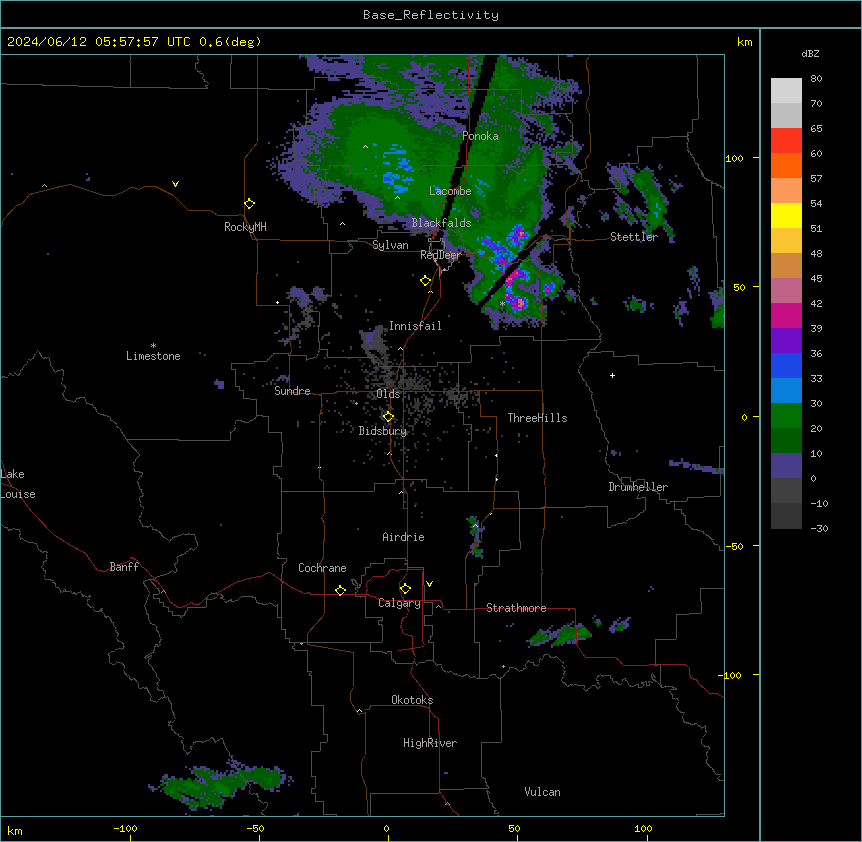Click the Ponoka city label
The image size is (862, 842).
pos(480,136)
